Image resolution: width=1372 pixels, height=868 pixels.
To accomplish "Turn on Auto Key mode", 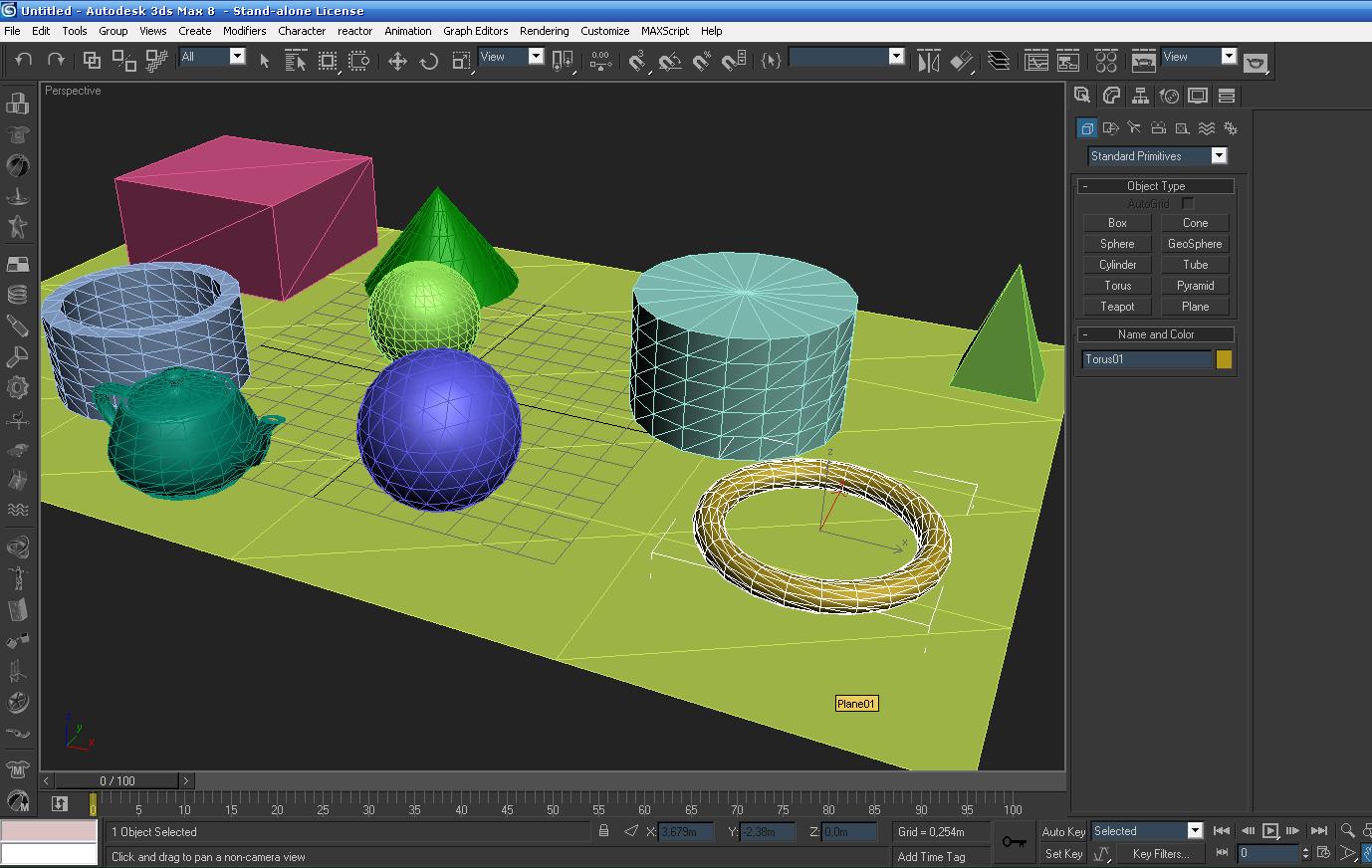I will pos(1063,832).
